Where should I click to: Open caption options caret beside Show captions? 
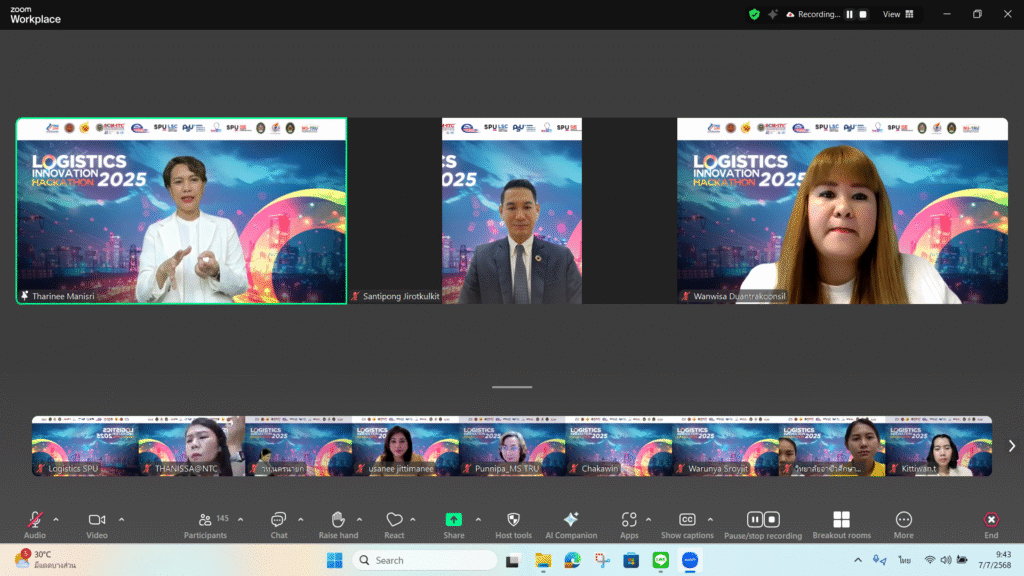(x=711, y=520)
